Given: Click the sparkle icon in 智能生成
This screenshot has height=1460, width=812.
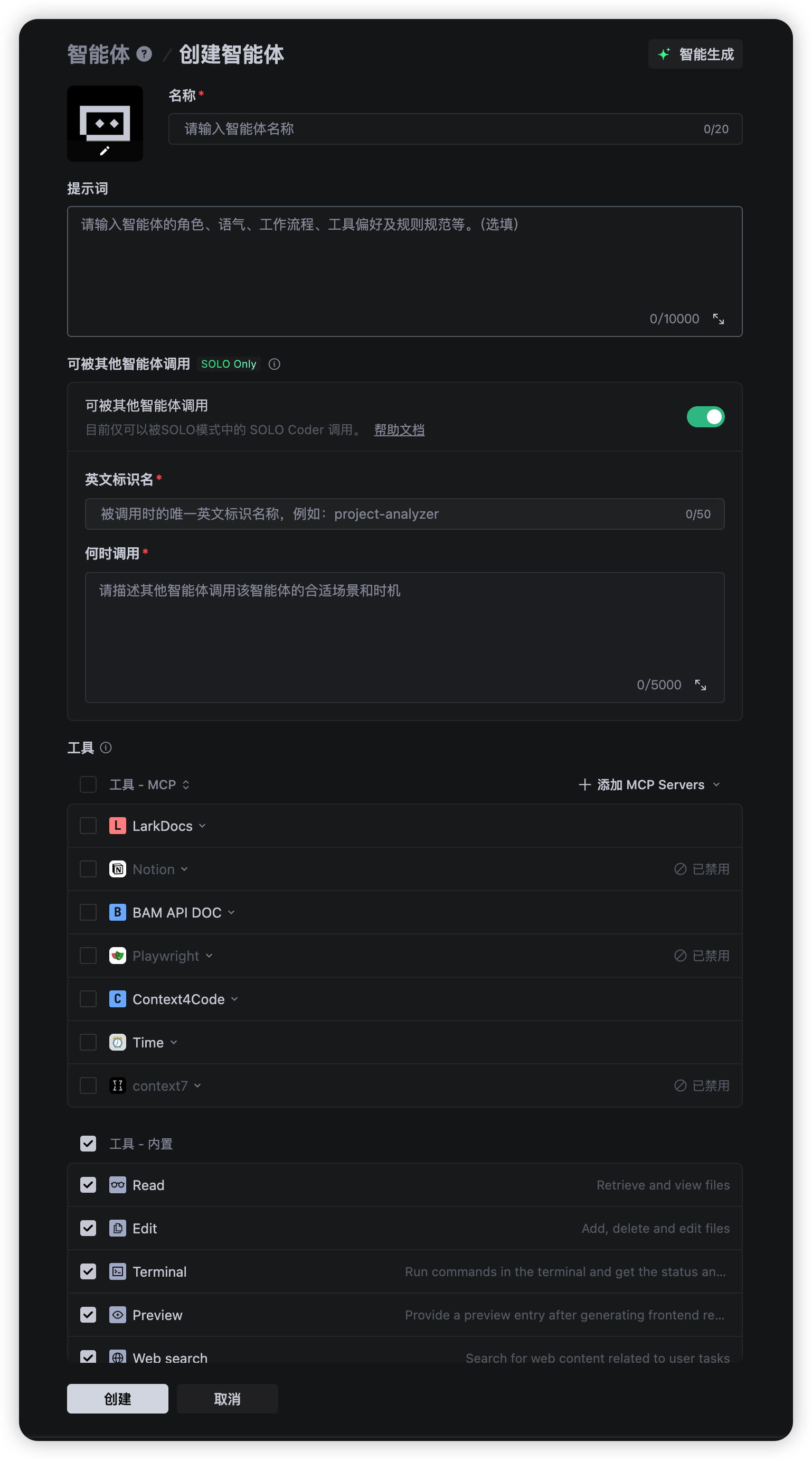Looking at the screenshot, I should 664,54.
